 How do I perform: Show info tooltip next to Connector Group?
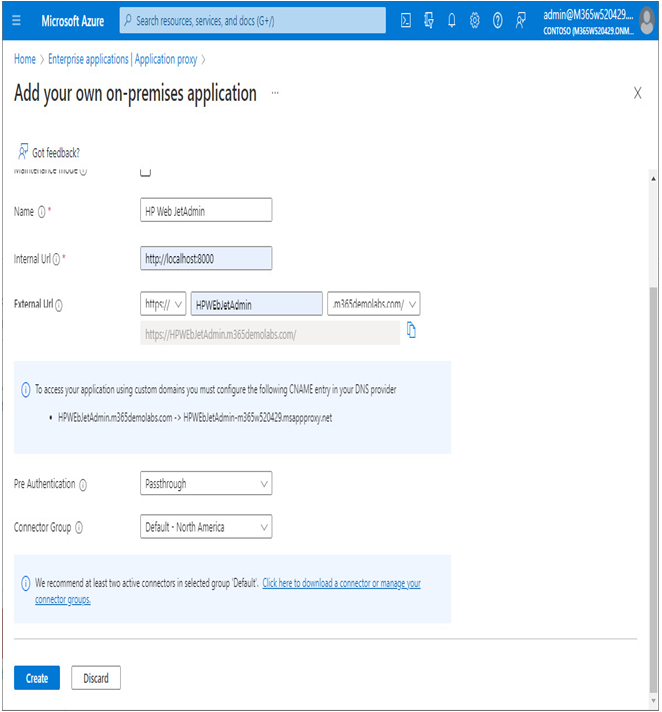(x=79, y=528)
